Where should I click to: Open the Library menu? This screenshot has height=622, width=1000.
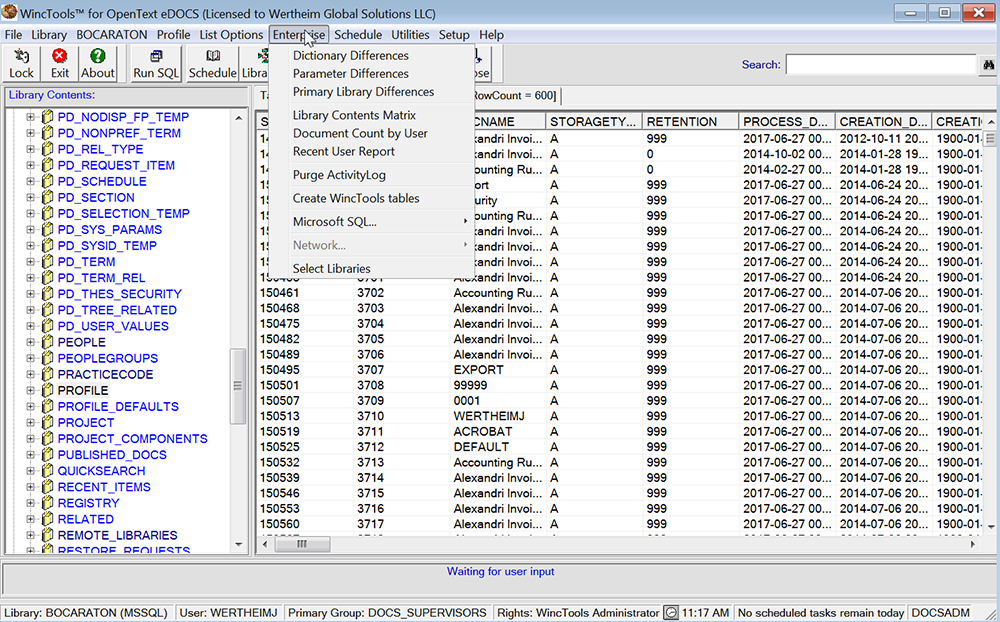point(49,34)
